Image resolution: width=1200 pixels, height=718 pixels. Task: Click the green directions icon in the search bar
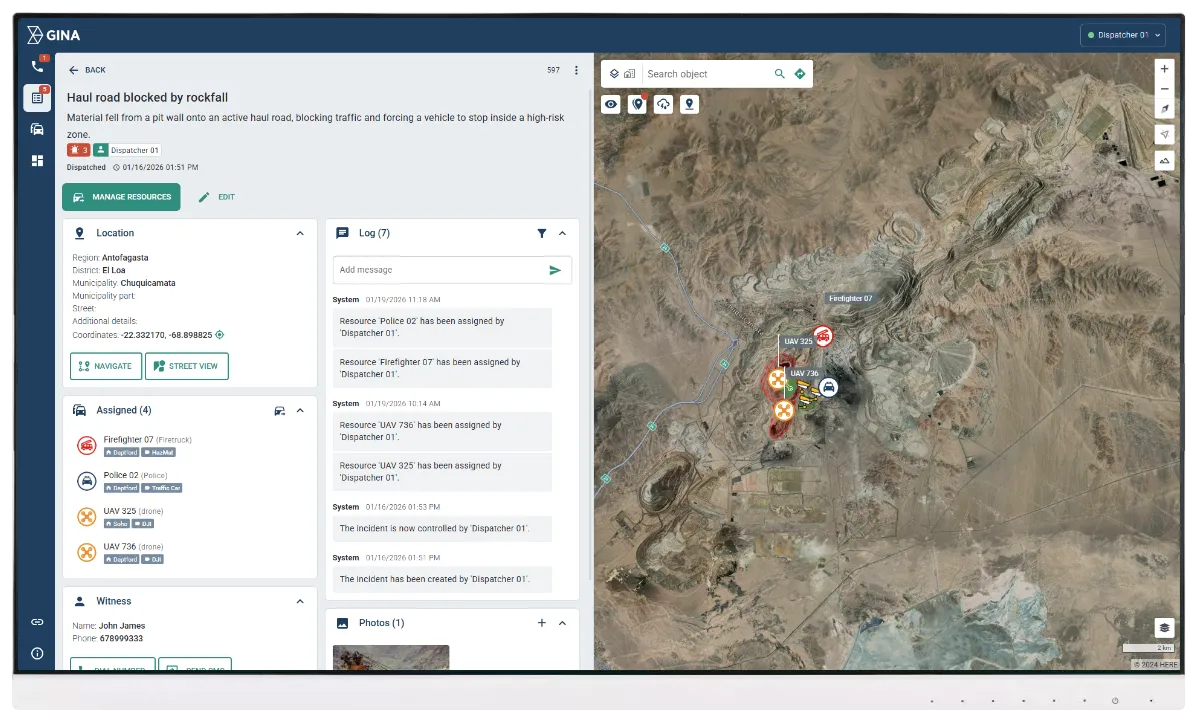tap(798, 73)
